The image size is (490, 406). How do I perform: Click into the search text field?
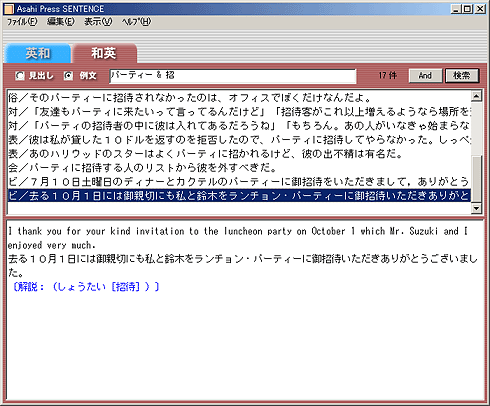click(233, 76)
